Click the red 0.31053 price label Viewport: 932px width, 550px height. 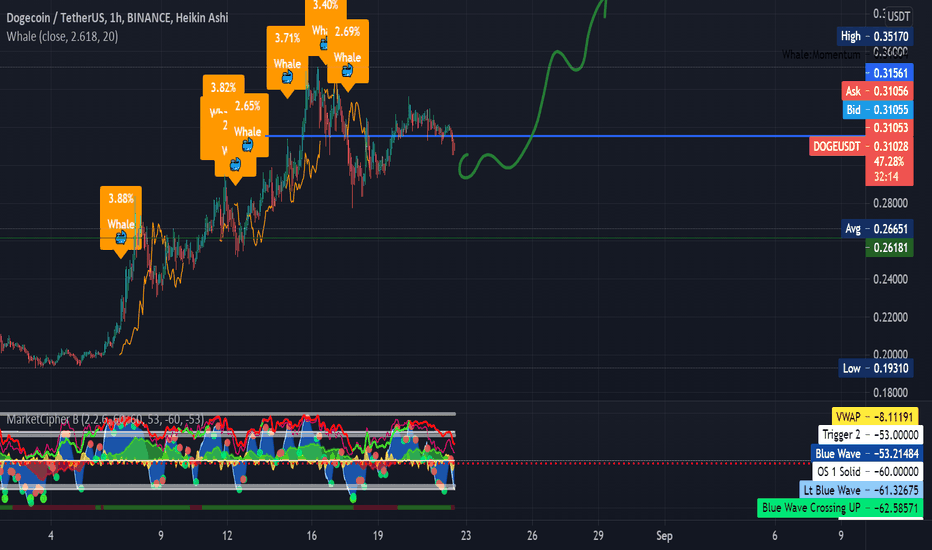[x=889, y=128]
